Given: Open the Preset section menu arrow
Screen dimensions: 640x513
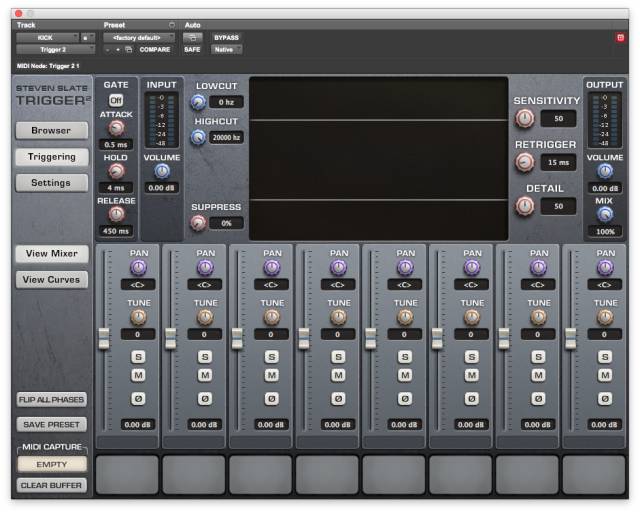Looking at the screenshot, I should (x=172, y=25).
